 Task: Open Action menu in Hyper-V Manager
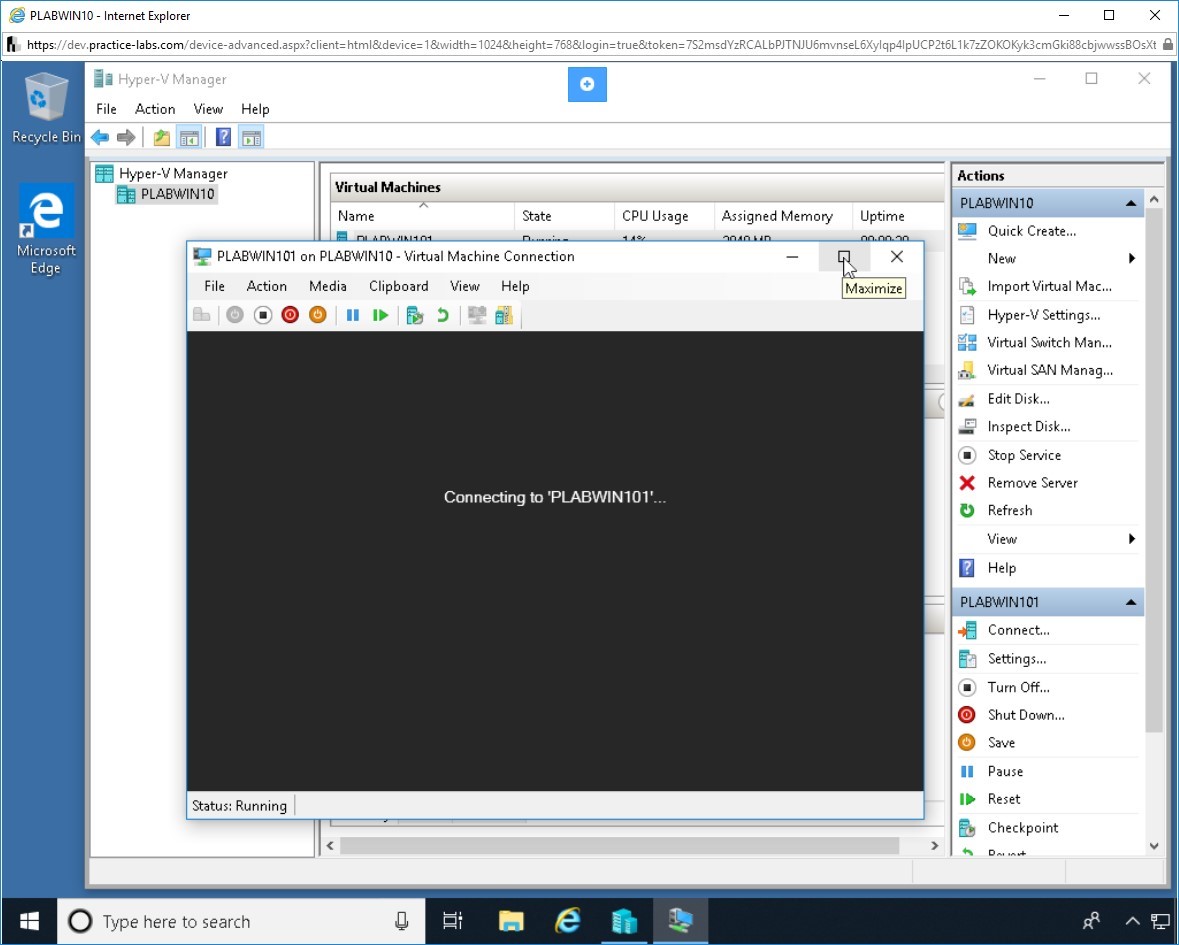[x=155, y=109]
